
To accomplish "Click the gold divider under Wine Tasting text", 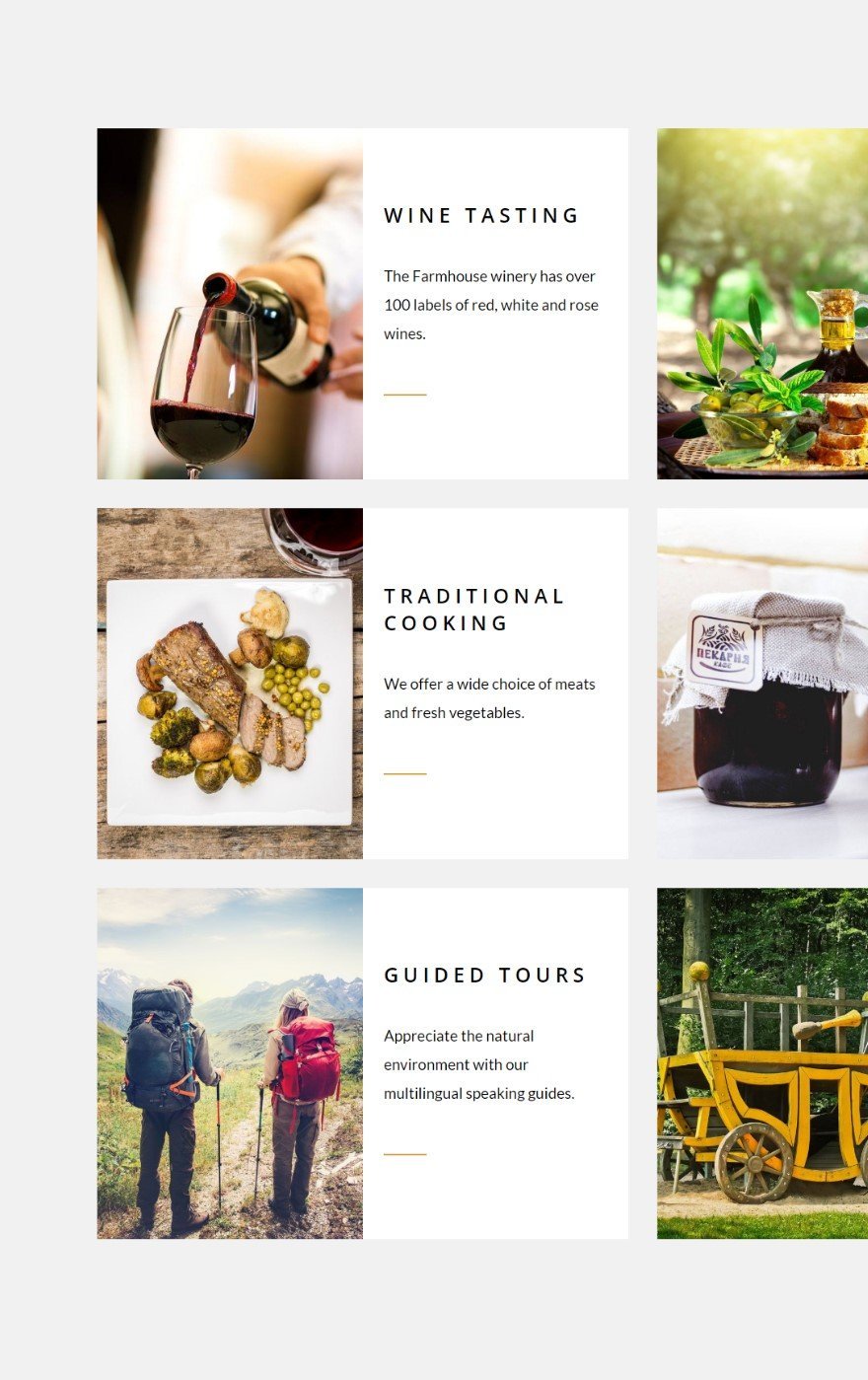I will tap(405, 395).
